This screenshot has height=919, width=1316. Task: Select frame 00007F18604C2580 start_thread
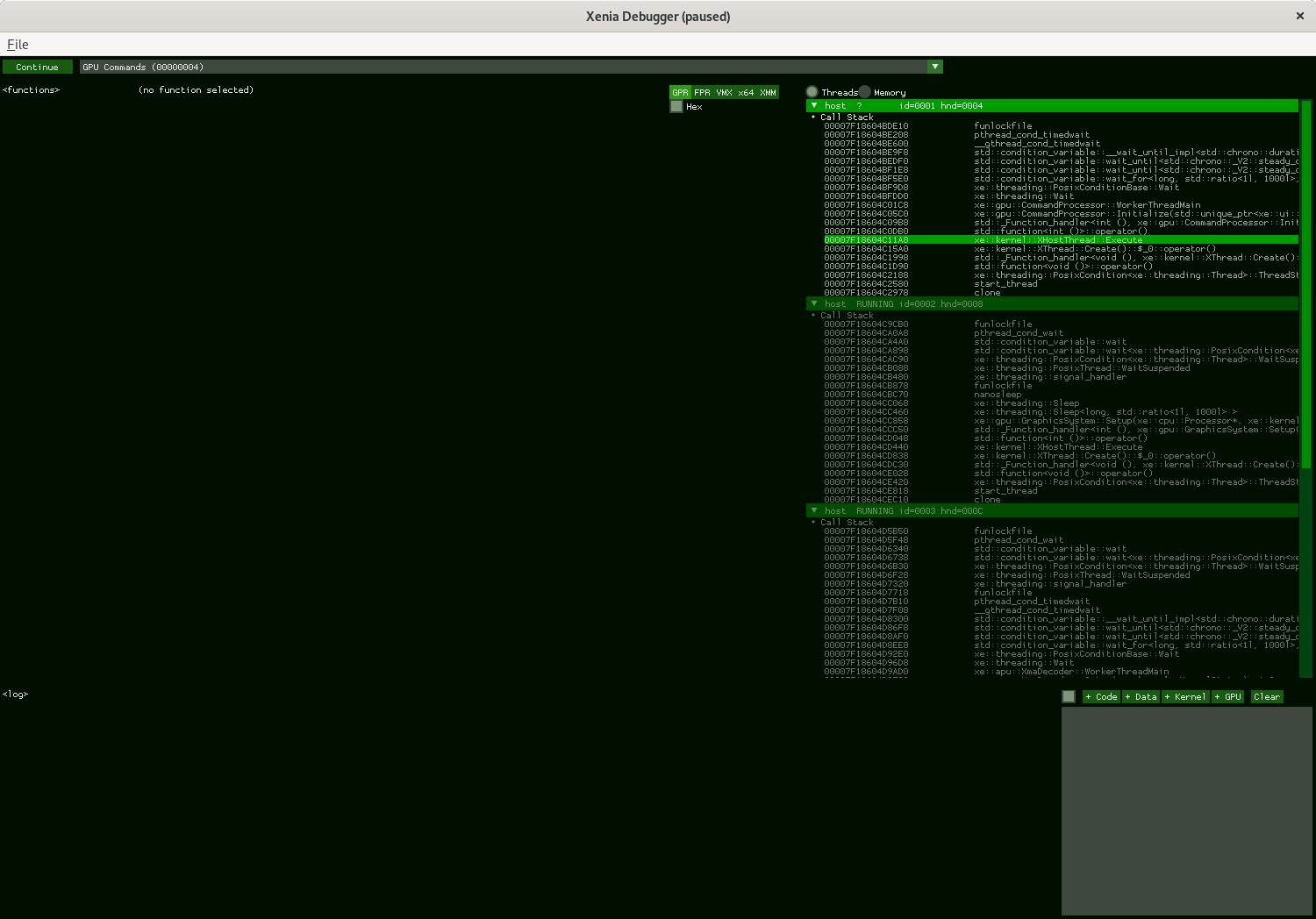1061,283
